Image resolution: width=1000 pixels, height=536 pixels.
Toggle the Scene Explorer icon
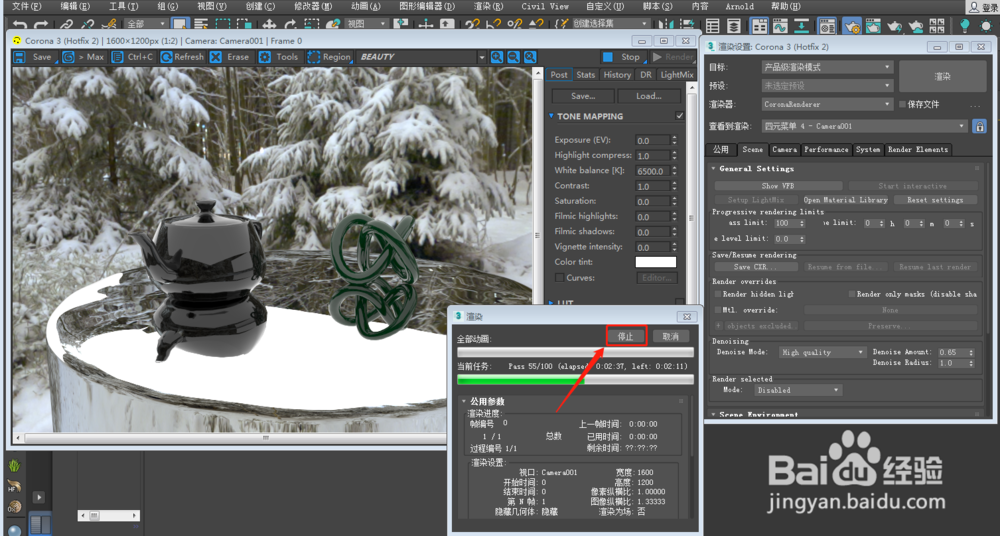click(x=713, y=26)
